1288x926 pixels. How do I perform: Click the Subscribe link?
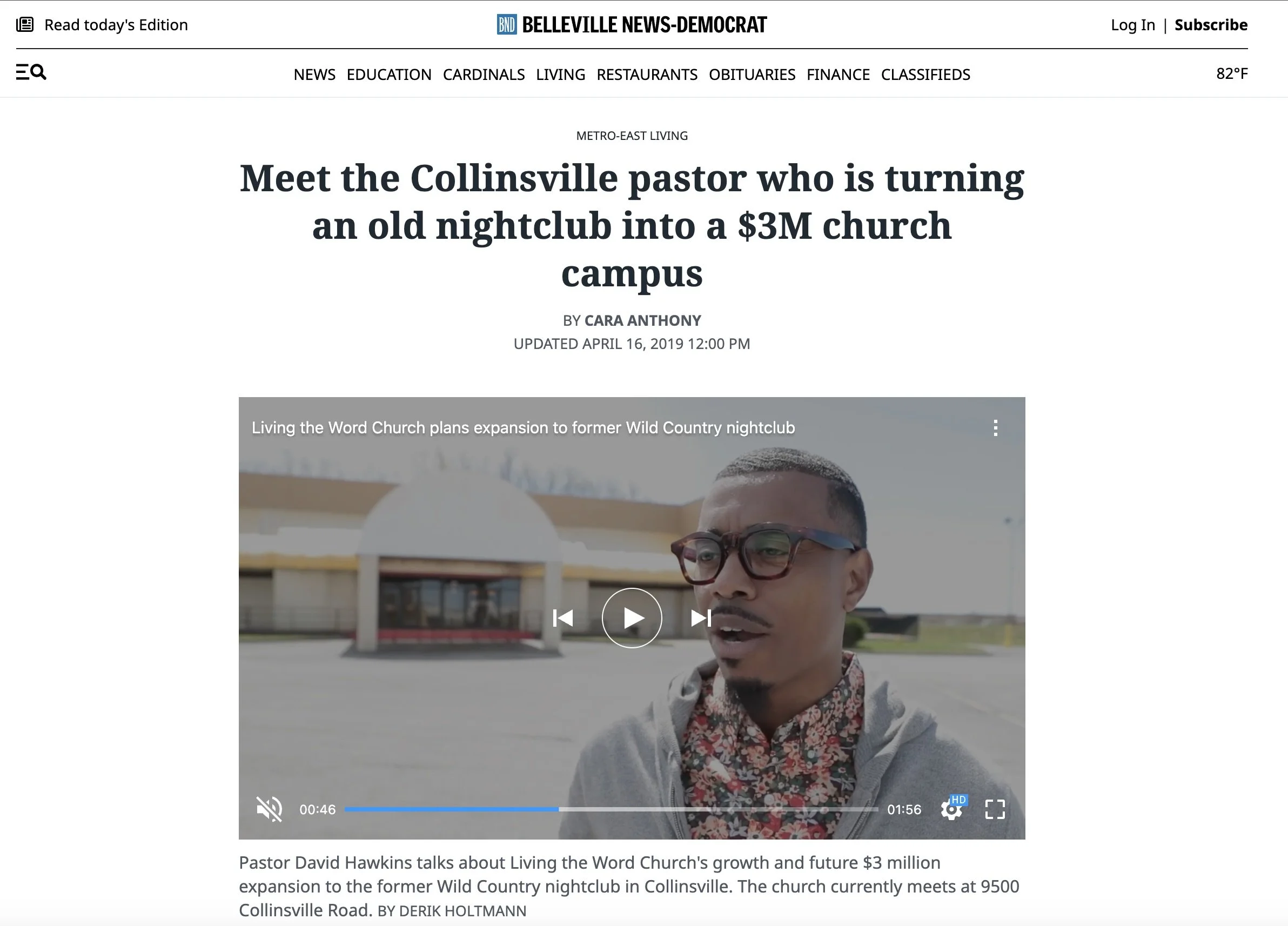[1211, 25]
